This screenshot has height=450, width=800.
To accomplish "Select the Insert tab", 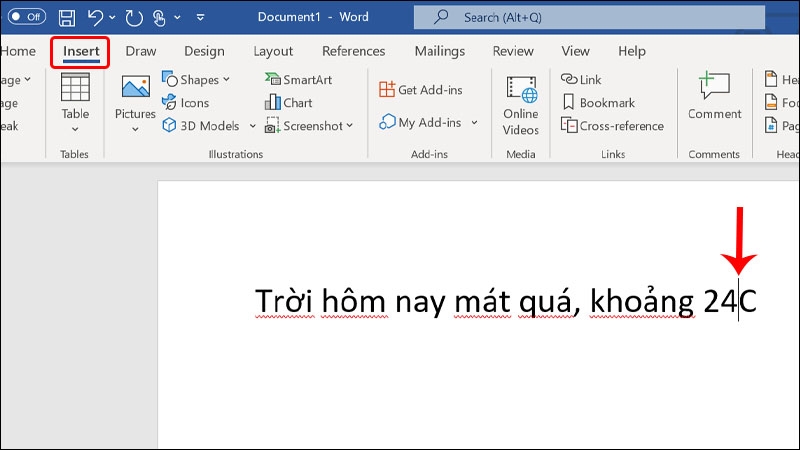I will [81, 52].
